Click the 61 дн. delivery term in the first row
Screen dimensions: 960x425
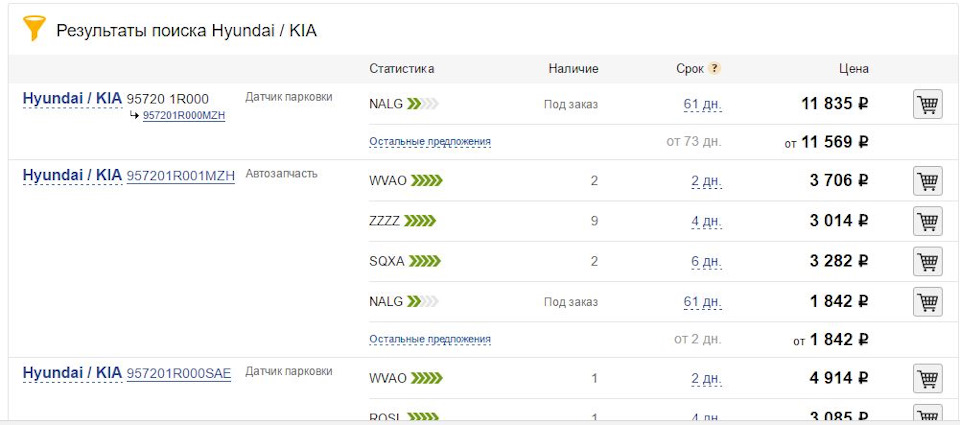pyautogui.click(x=702, y=104)
